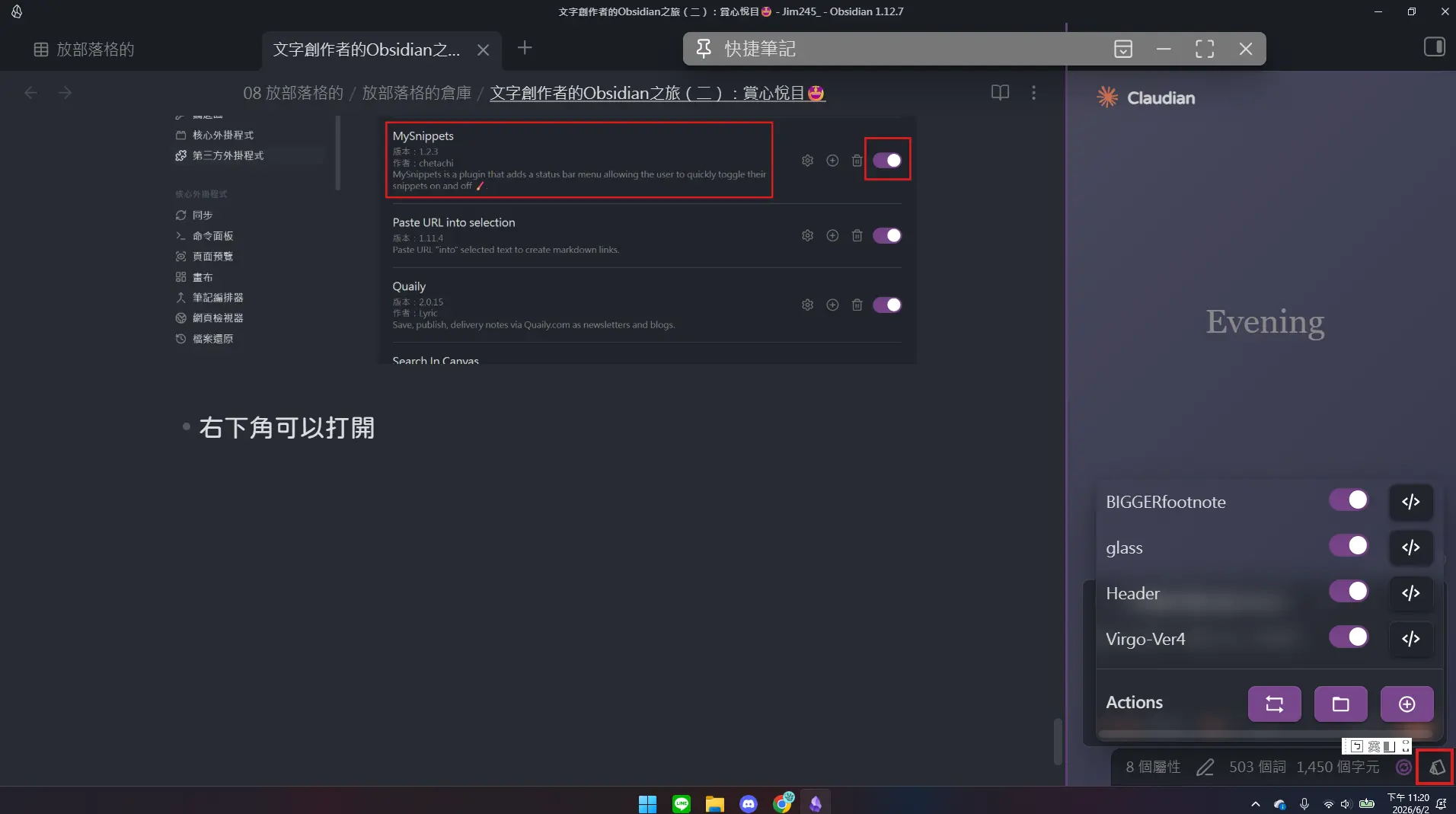Navigate back with the left arrow

30,93
